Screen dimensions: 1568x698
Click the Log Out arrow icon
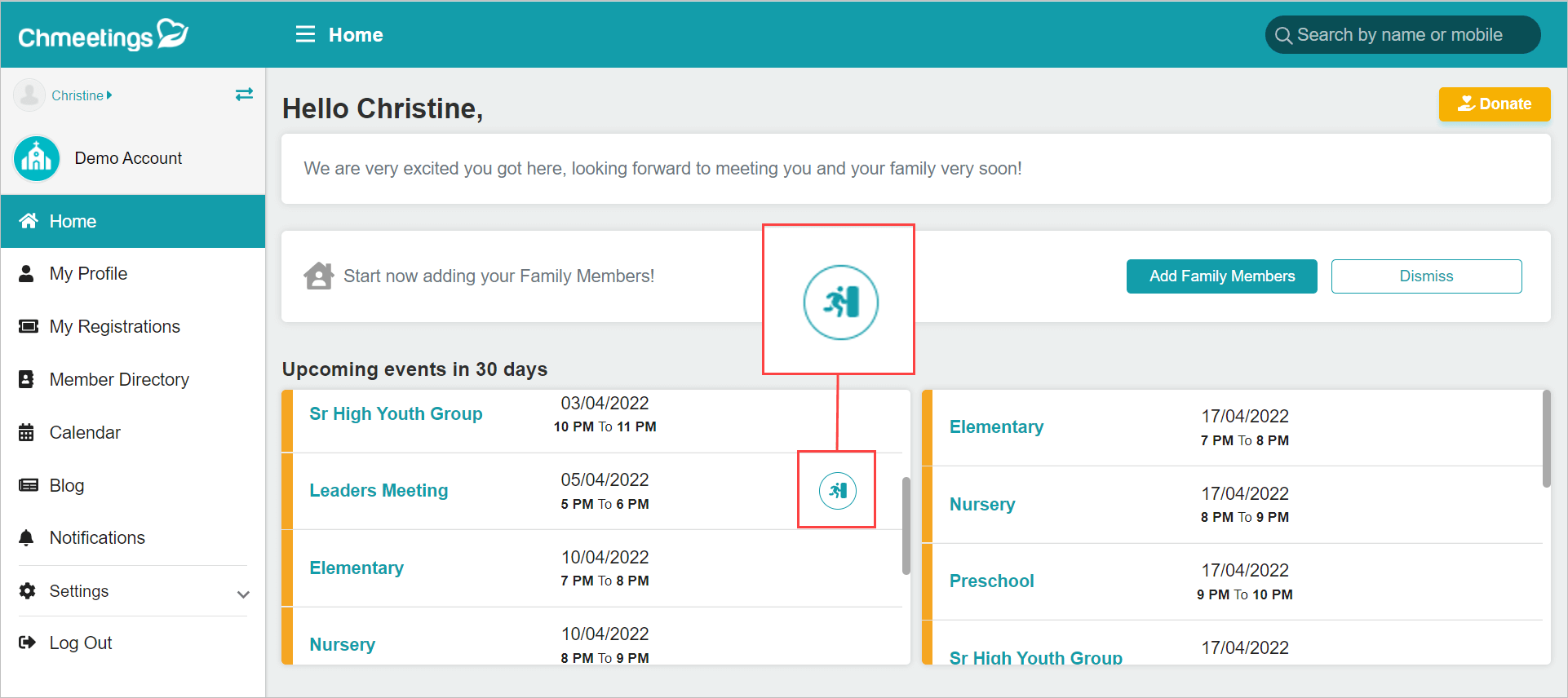click(28, 643)
